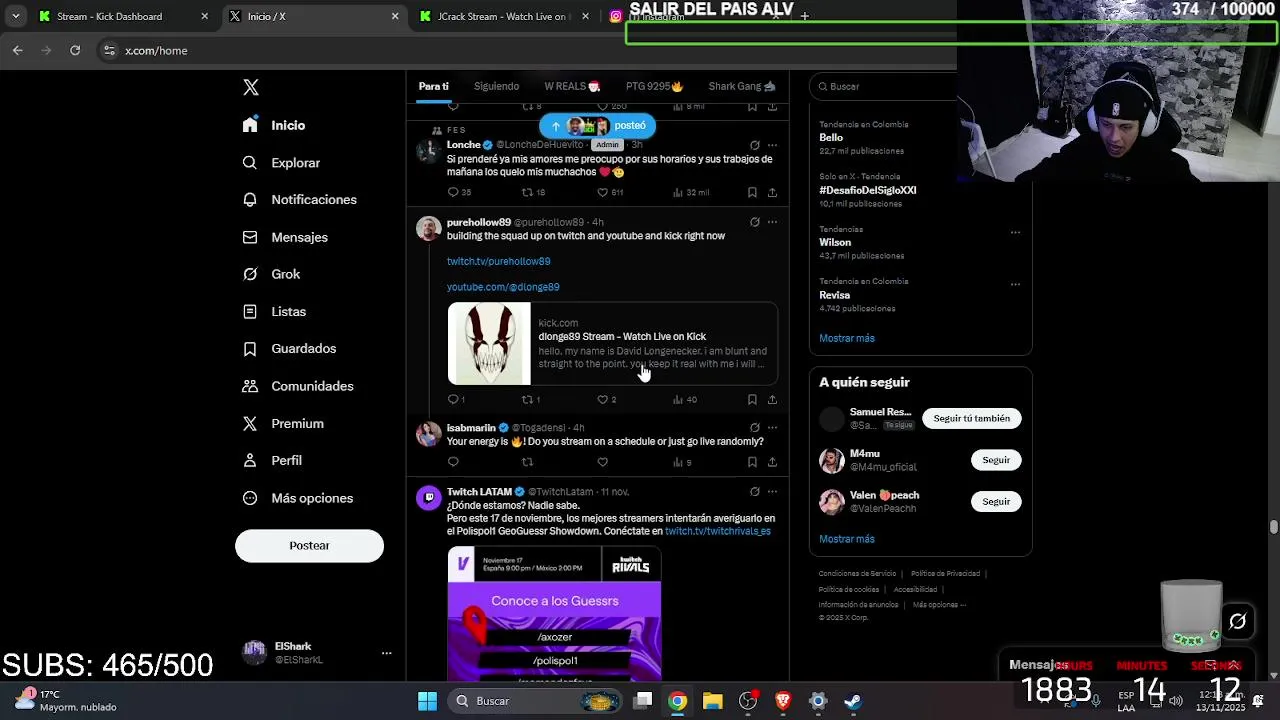1280x720 pixels.
Task: Open options for Wilson trend
Action: [x=1015, y=232]
